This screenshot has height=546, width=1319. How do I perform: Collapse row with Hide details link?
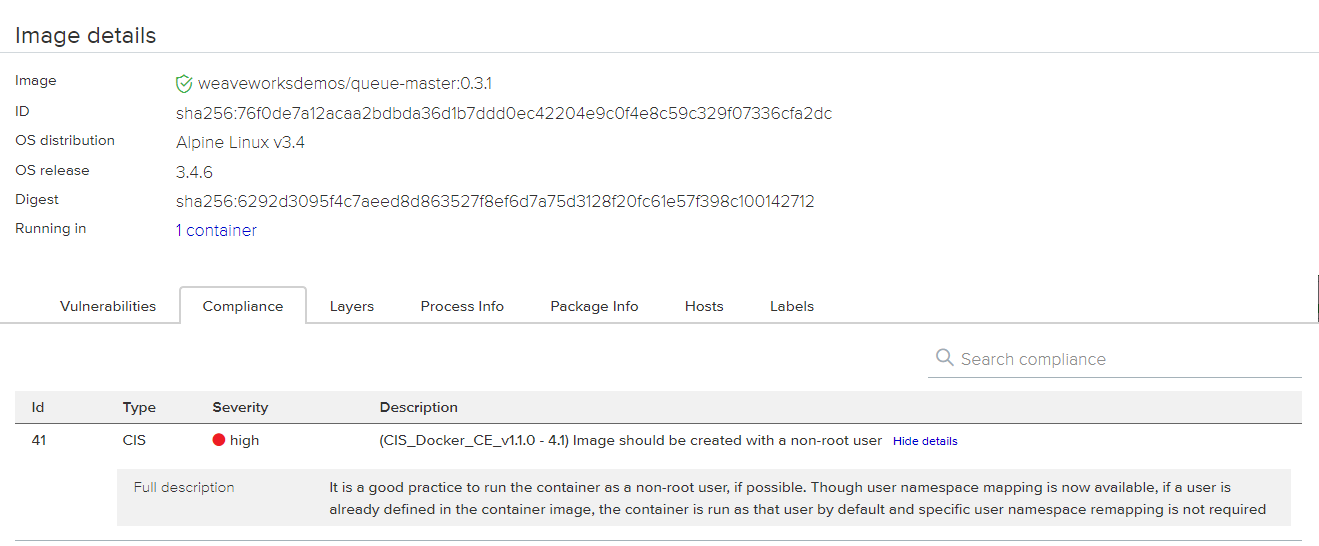pos(925,441)
